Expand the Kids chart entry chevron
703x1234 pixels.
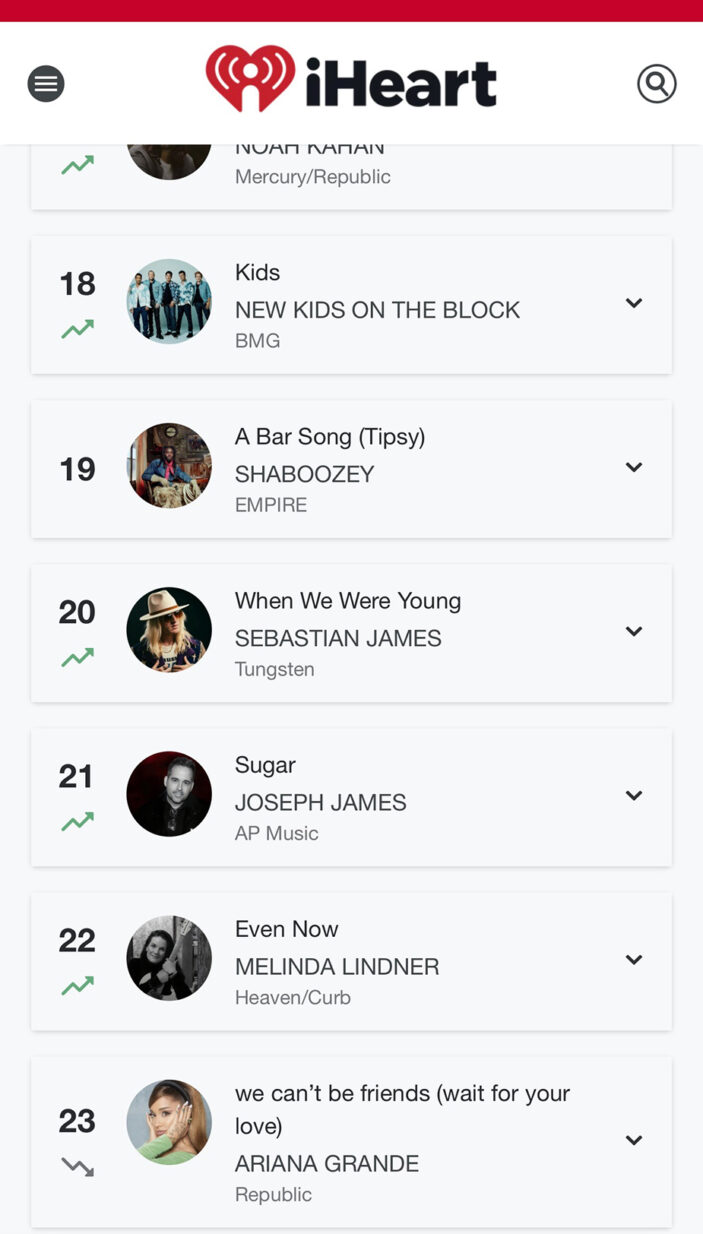[x=633, y=303]
